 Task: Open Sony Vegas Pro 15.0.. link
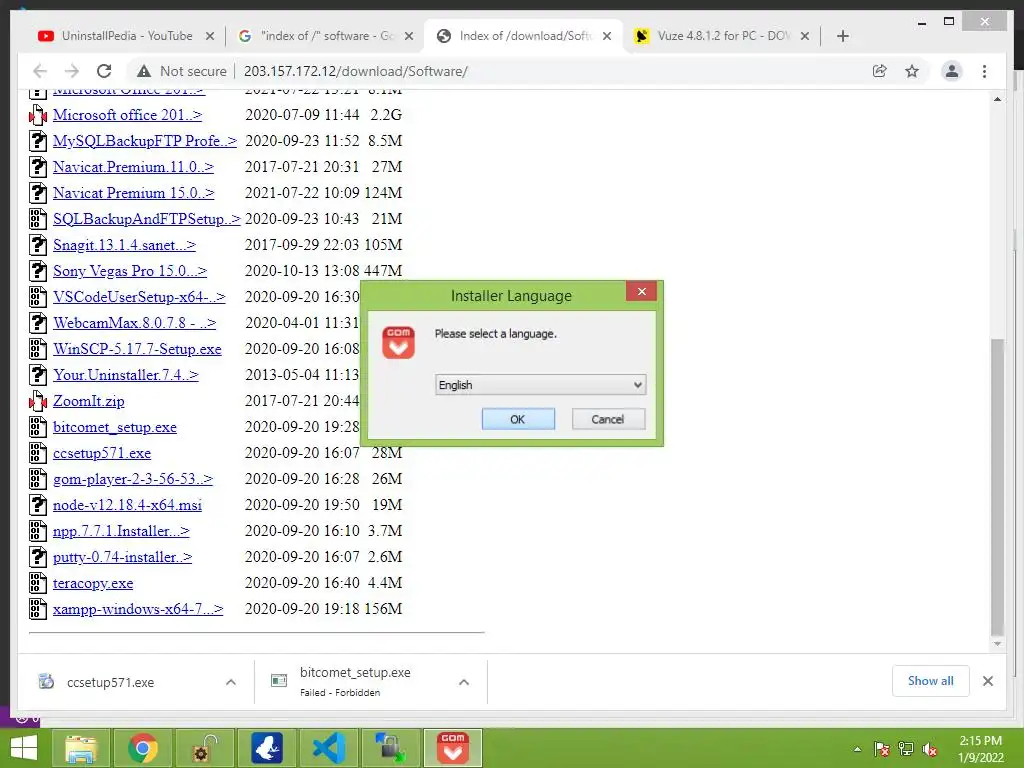click(130, 271)
